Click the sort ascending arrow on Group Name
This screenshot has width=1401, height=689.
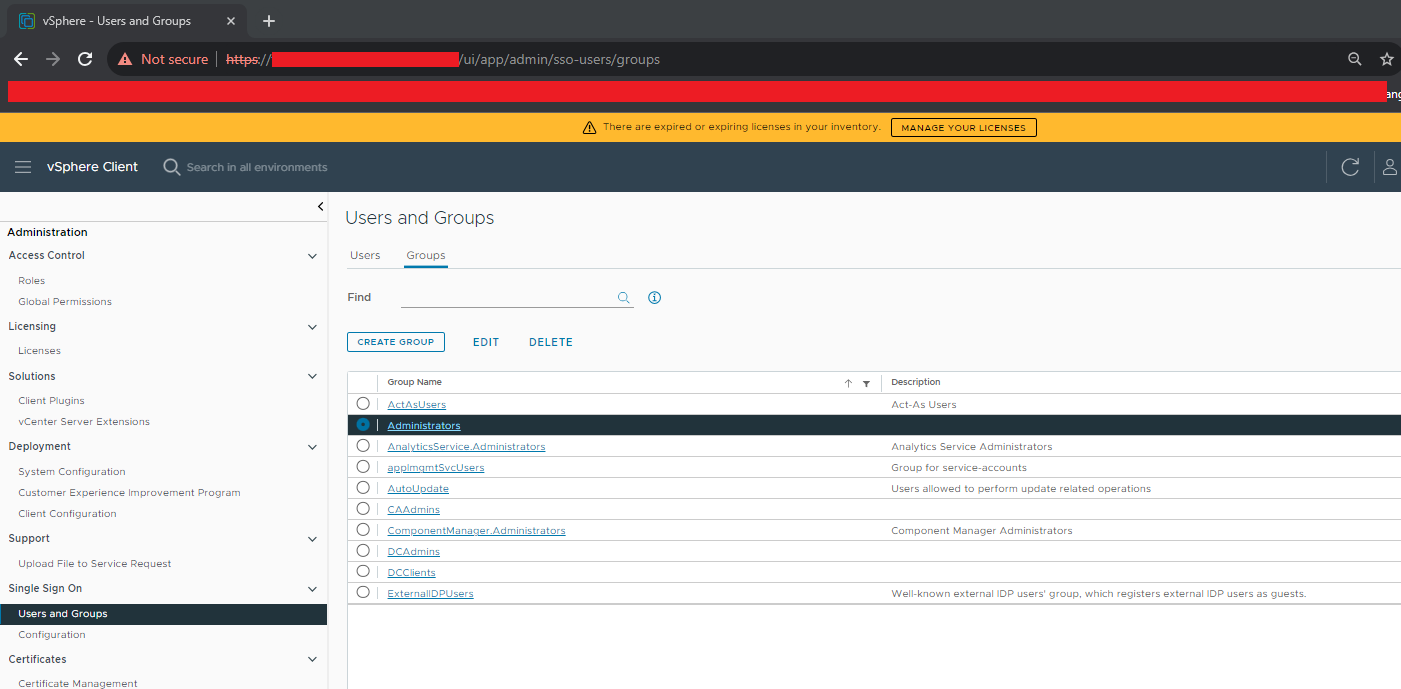(848, 383)
